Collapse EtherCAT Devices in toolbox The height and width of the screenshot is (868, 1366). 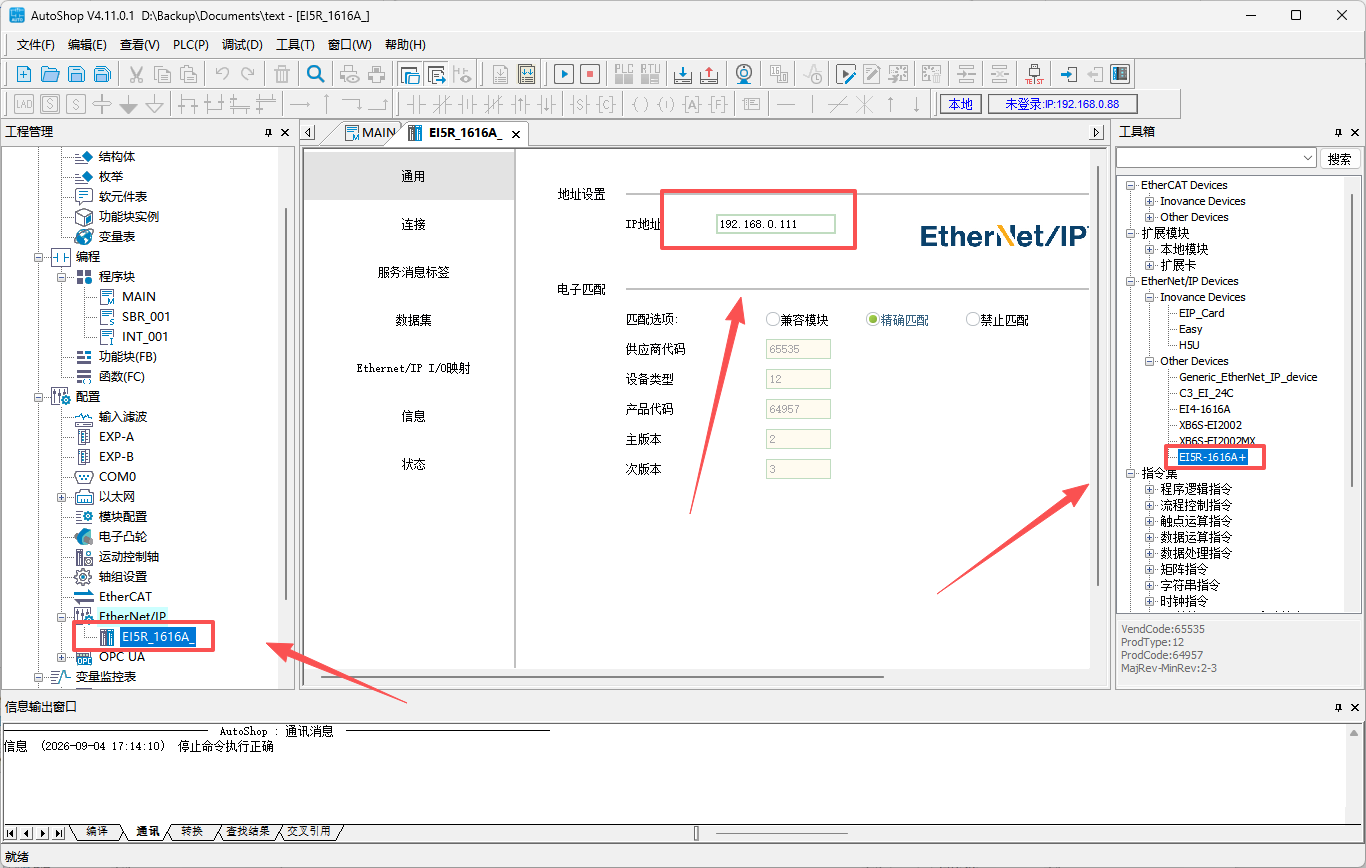pos(1131,185)
